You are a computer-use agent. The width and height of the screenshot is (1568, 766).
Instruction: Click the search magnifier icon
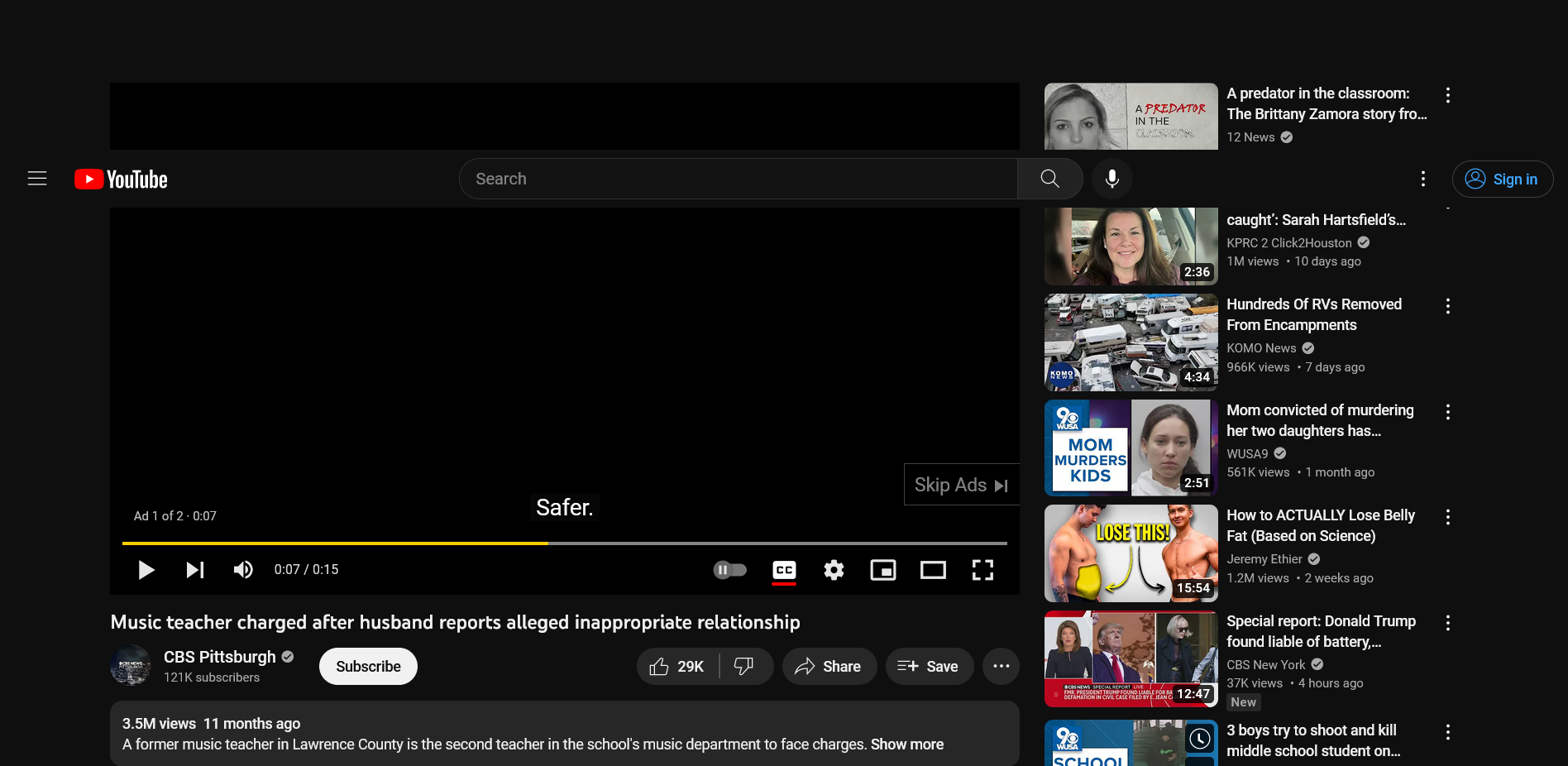pyautogui.click(x=1049, y=179)
